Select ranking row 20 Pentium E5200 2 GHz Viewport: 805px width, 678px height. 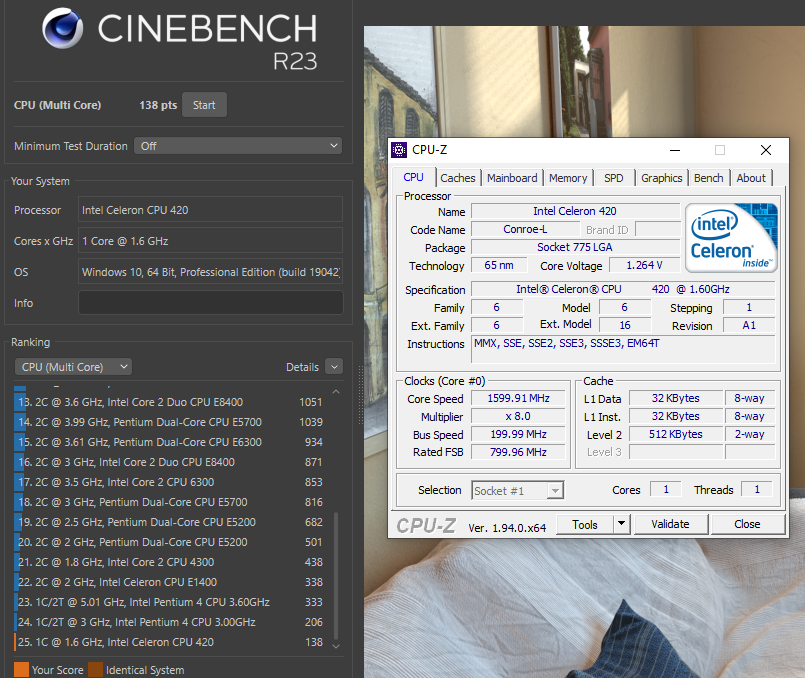pyautogui.click(x=169, y=542)
